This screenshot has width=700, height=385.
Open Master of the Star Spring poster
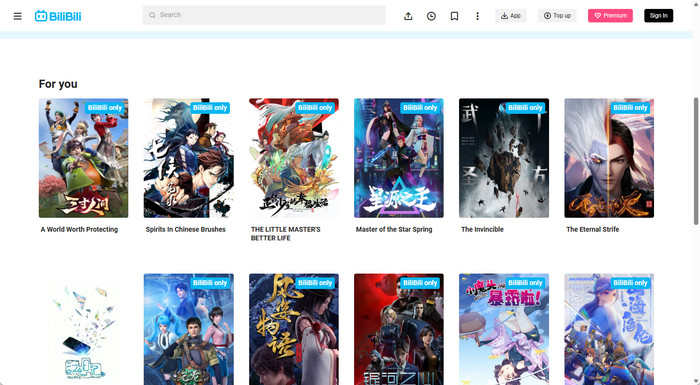(399, 158)
